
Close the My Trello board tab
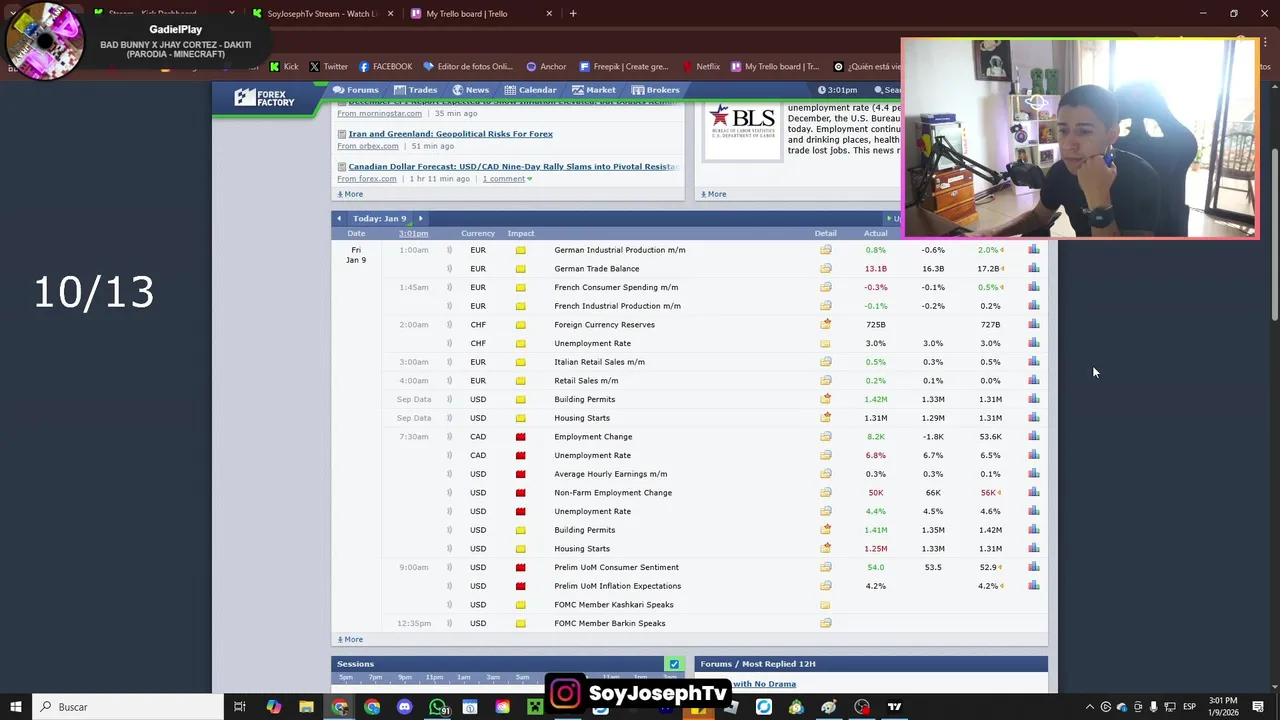click(x=549, y=14)
